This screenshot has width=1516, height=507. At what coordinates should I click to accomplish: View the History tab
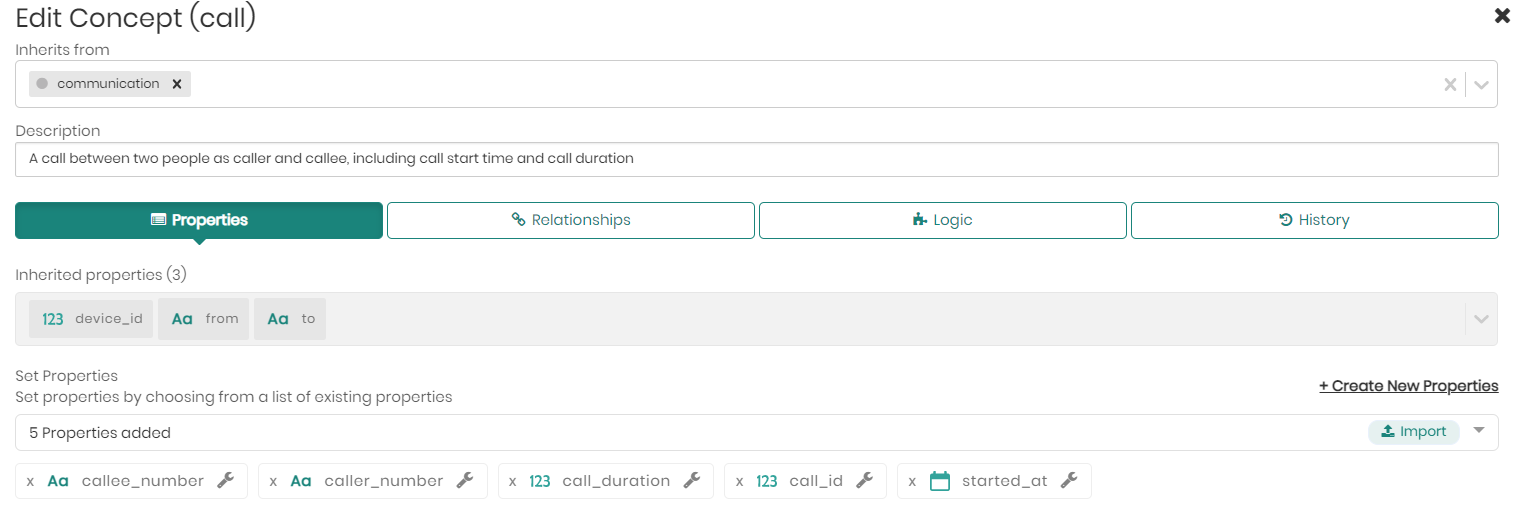tap(1314, 220)
